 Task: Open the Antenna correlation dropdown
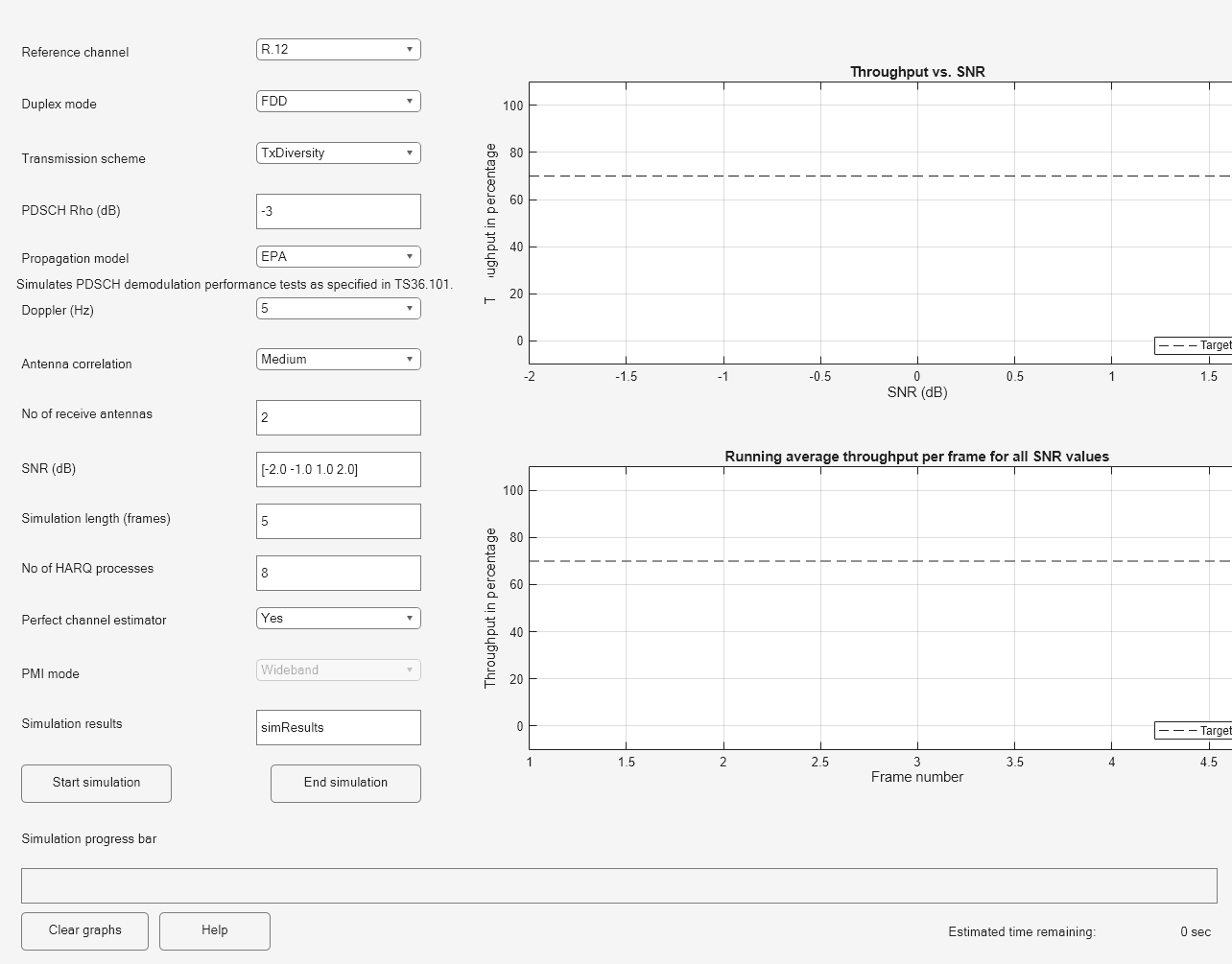[x=338, y=359]
